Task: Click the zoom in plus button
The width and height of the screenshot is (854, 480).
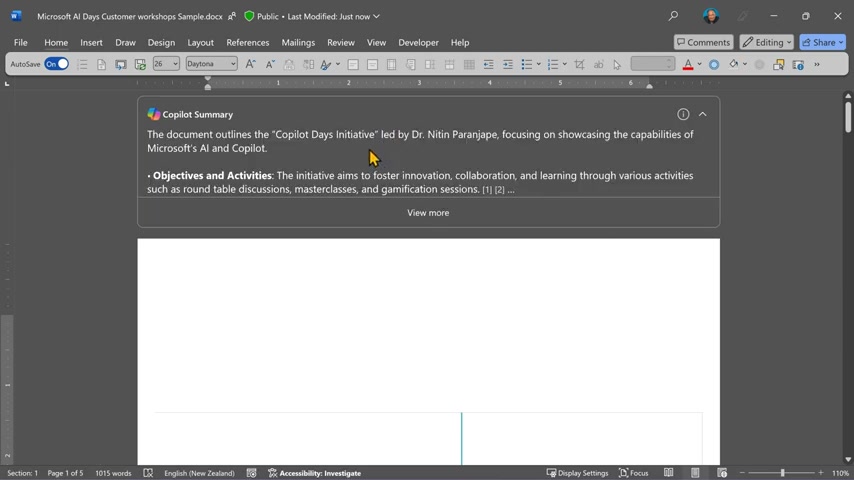Action: tap(821, 473)
